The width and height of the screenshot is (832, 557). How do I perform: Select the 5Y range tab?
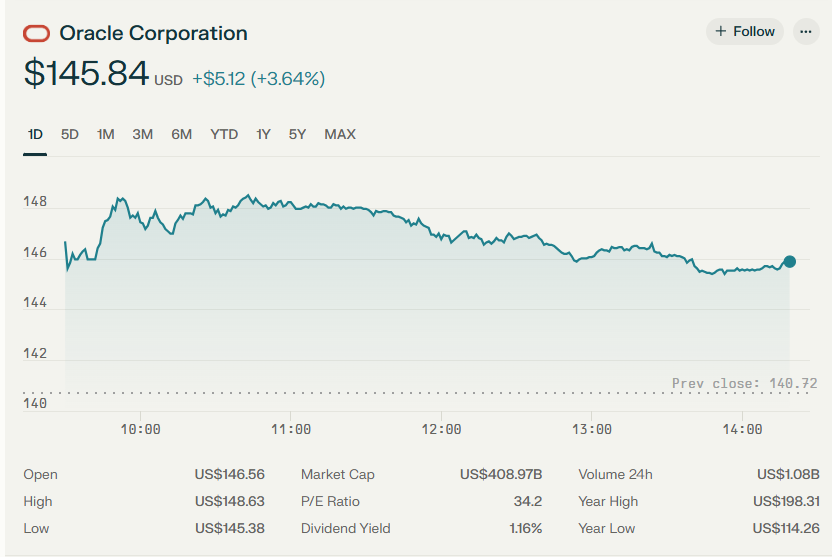point(297,135)
